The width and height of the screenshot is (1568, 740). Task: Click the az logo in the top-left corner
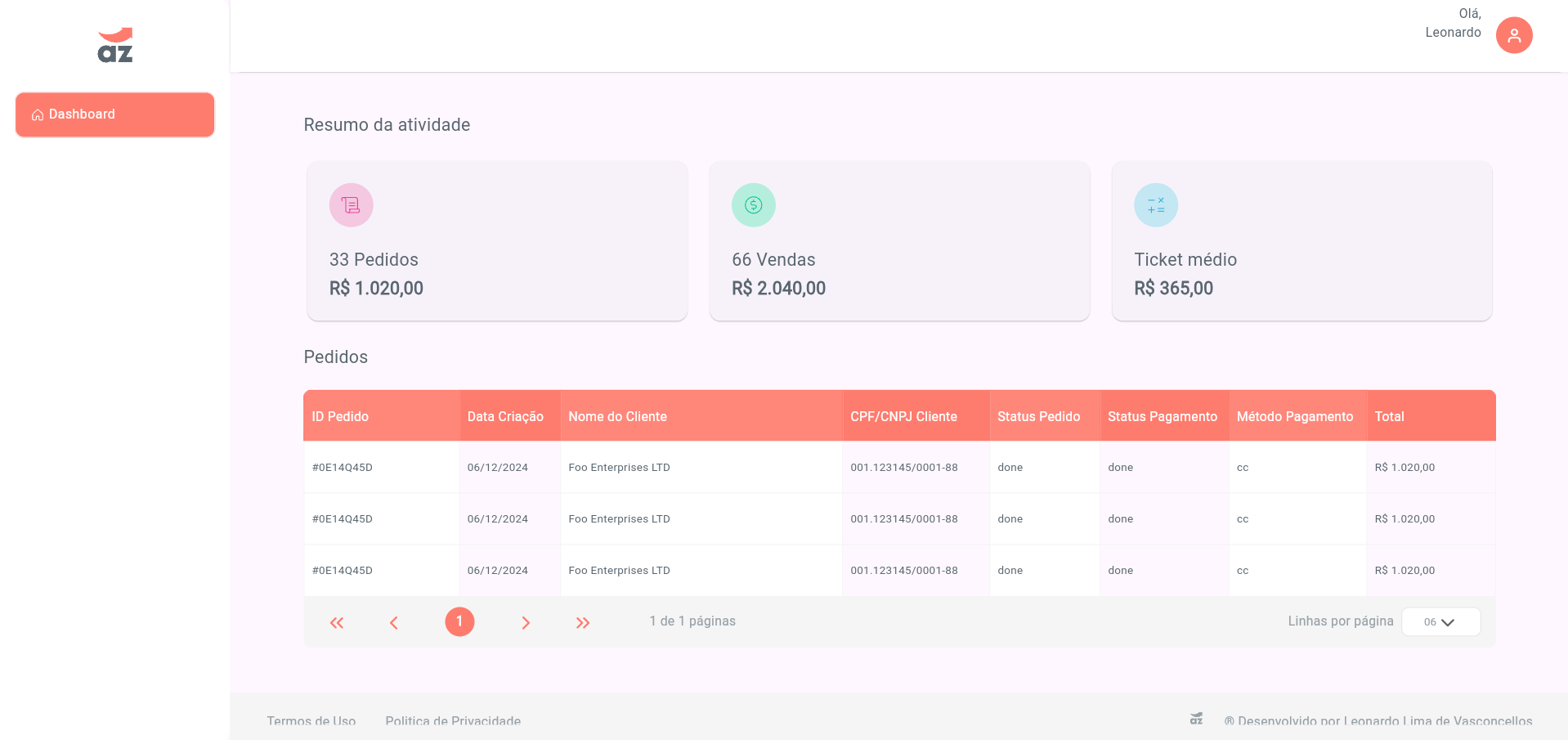[x=114, y=45]
